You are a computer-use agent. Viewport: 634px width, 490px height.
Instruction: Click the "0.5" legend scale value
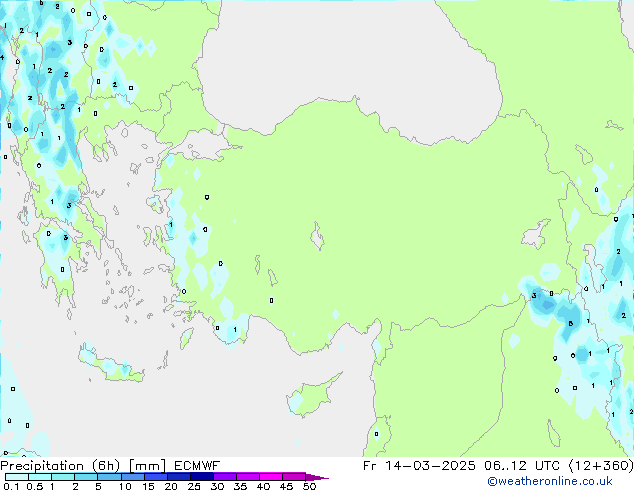[x=35, y=486]
